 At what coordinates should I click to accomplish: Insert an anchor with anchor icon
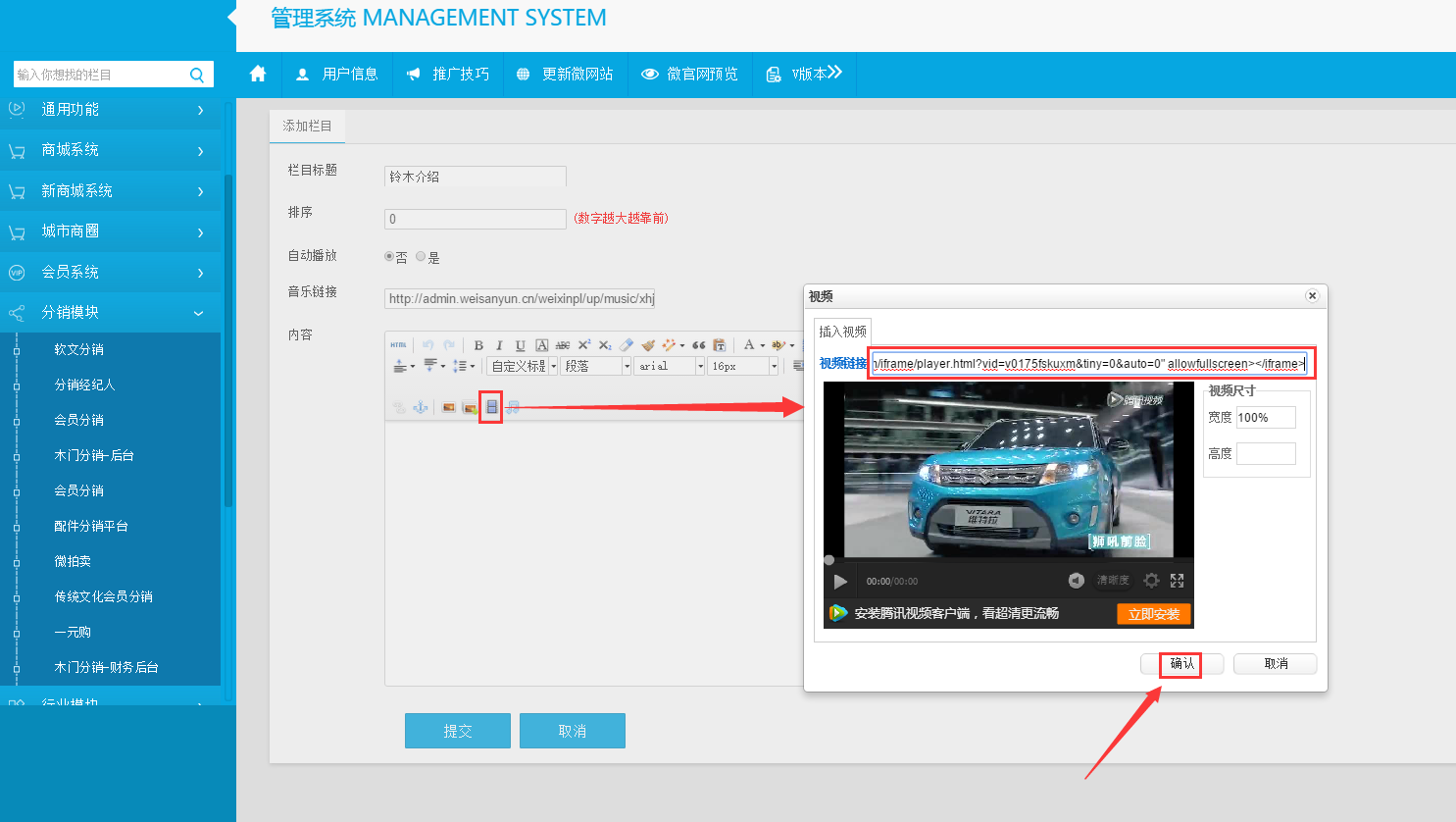[x=421, y=407]
